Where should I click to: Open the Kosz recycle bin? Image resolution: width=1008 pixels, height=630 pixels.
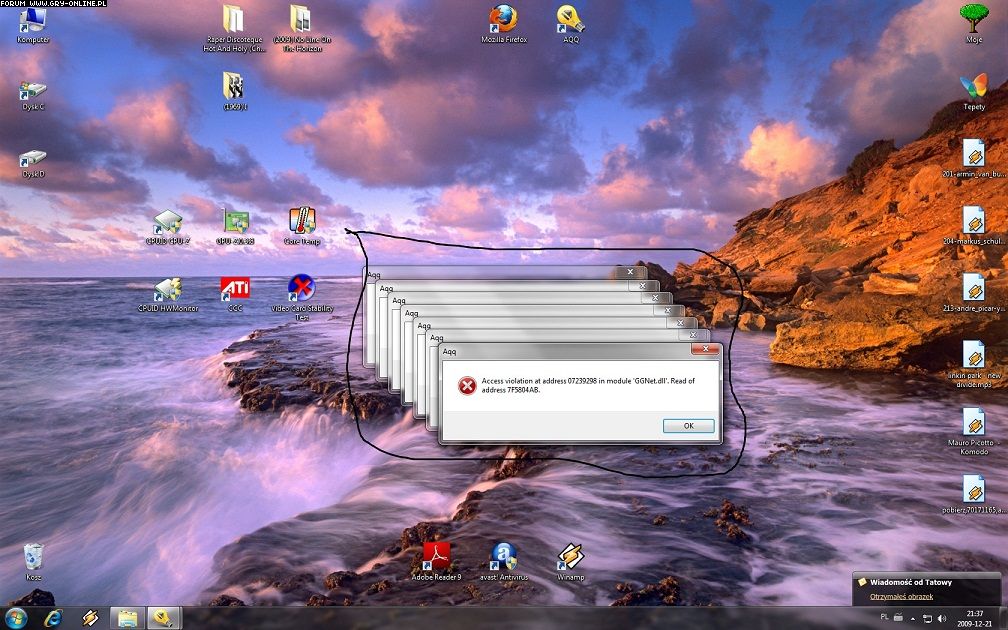click(33, 557)
